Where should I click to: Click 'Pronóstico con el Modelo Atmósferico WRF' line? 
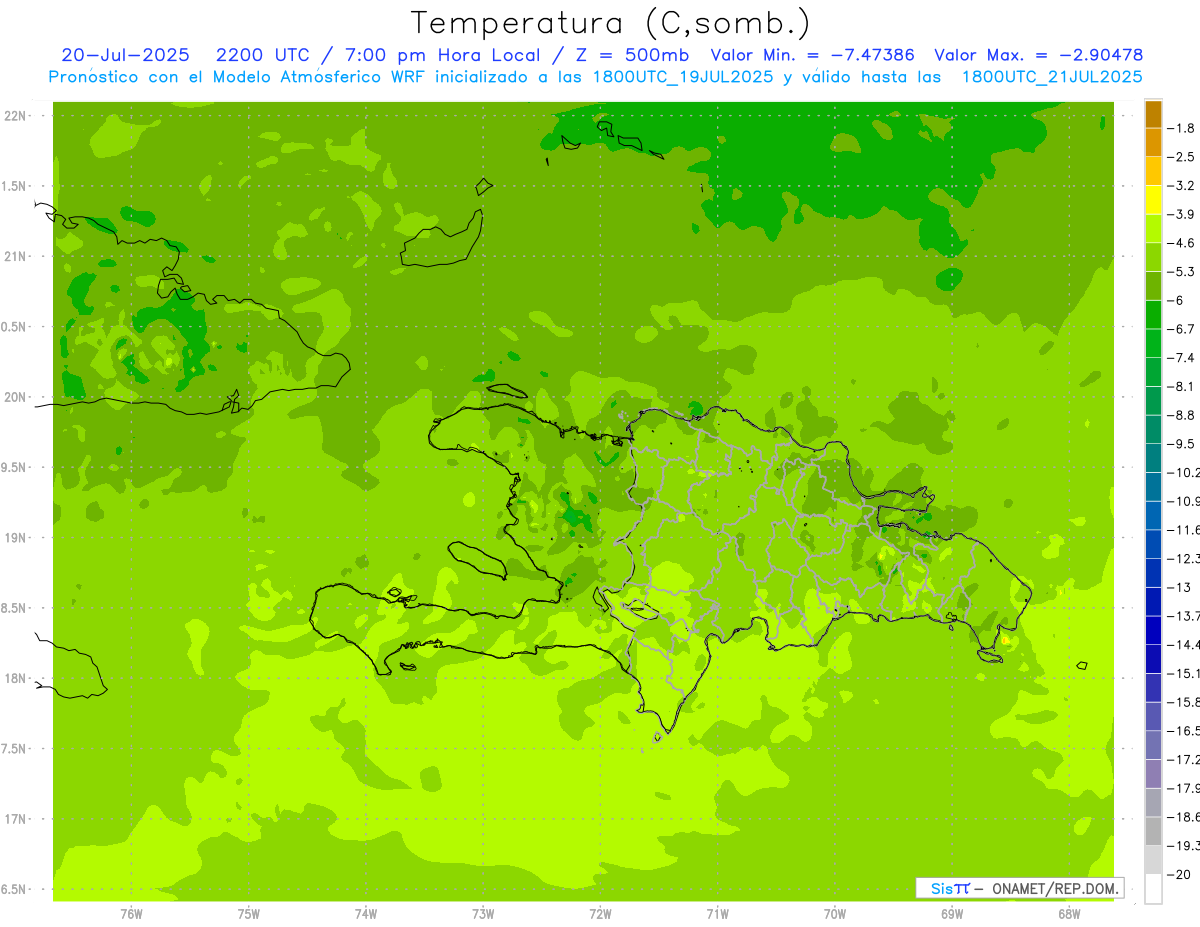239,77
